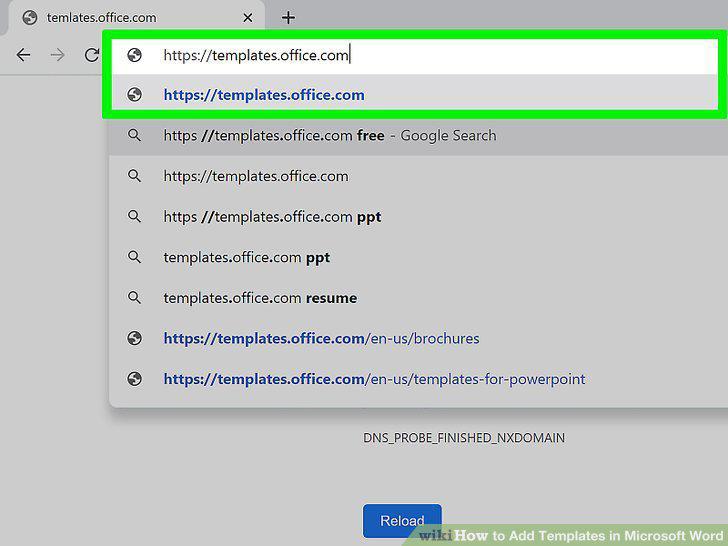Reload the page using the refresh icon
Screen dimensions: 728x546
tap(91, 55)
